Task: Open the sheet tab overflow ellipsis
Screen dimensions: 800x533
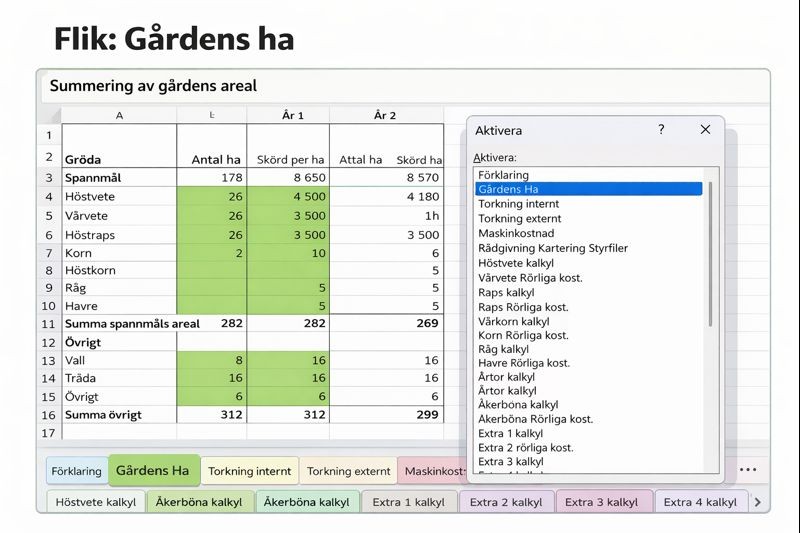Action: (x=747, y=470)
